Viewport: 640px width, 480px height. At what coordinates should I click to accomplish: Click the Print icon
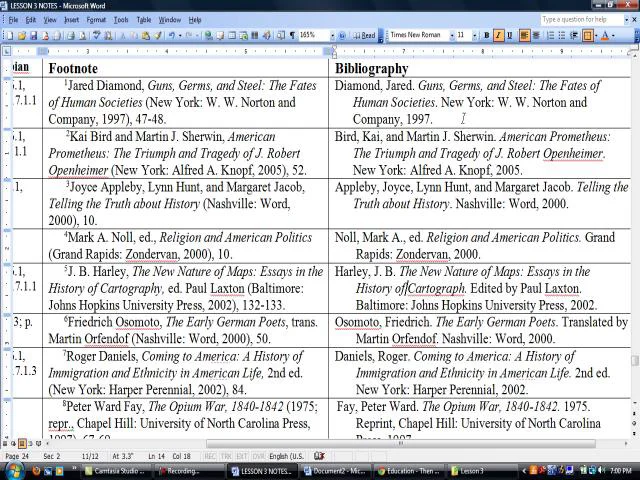tap(71, 36)
